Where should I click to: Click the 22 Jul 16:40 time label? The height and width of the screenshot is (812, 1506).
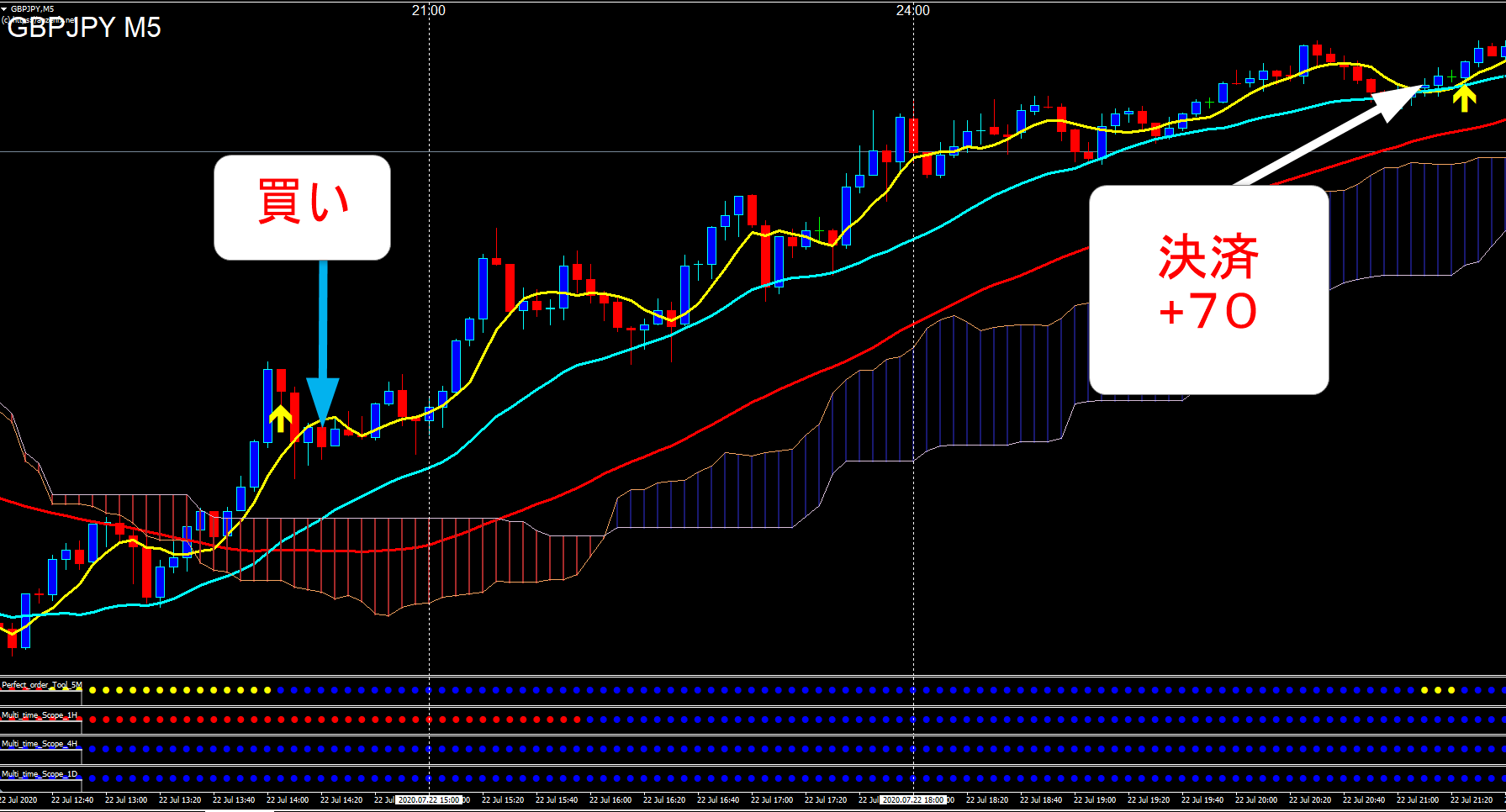718,800
